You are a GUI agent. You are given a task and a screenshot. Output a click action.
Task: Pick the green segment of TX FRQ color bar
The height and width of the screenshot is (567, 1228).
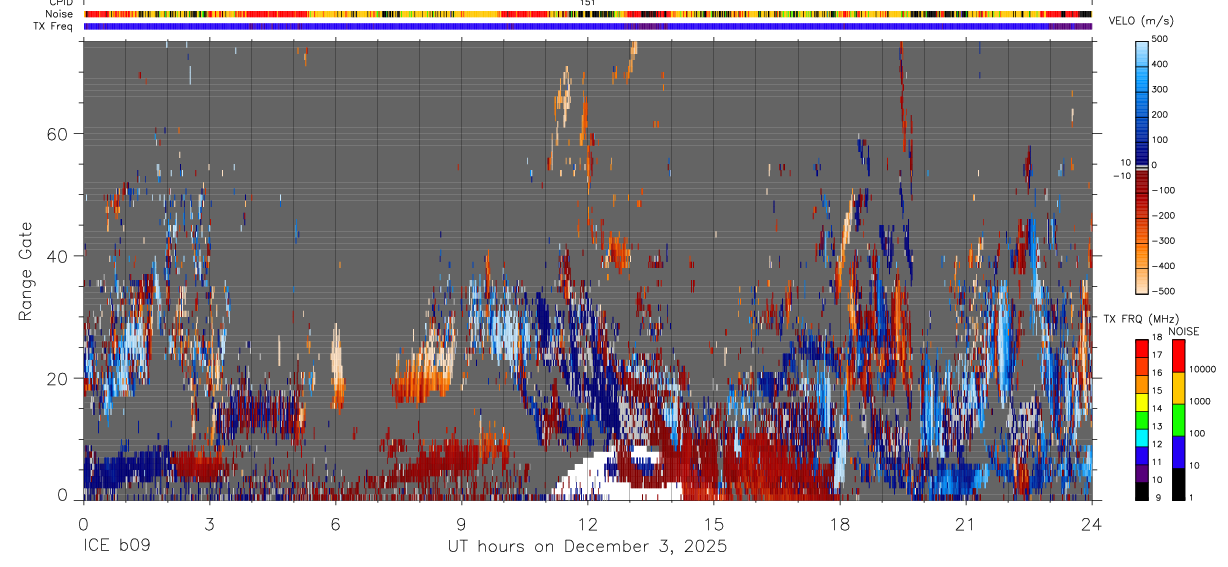click(x=1141, y=418)
